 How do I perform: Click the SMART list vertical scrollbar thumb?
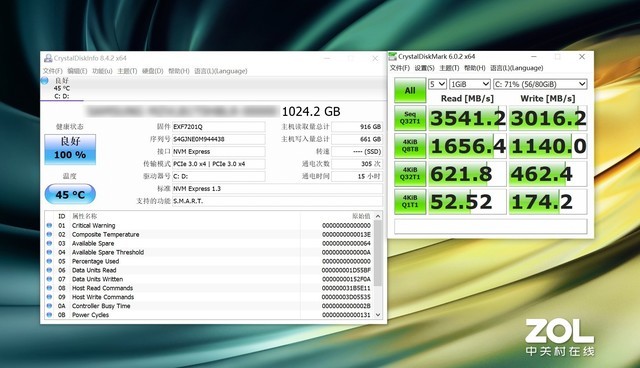378,253
